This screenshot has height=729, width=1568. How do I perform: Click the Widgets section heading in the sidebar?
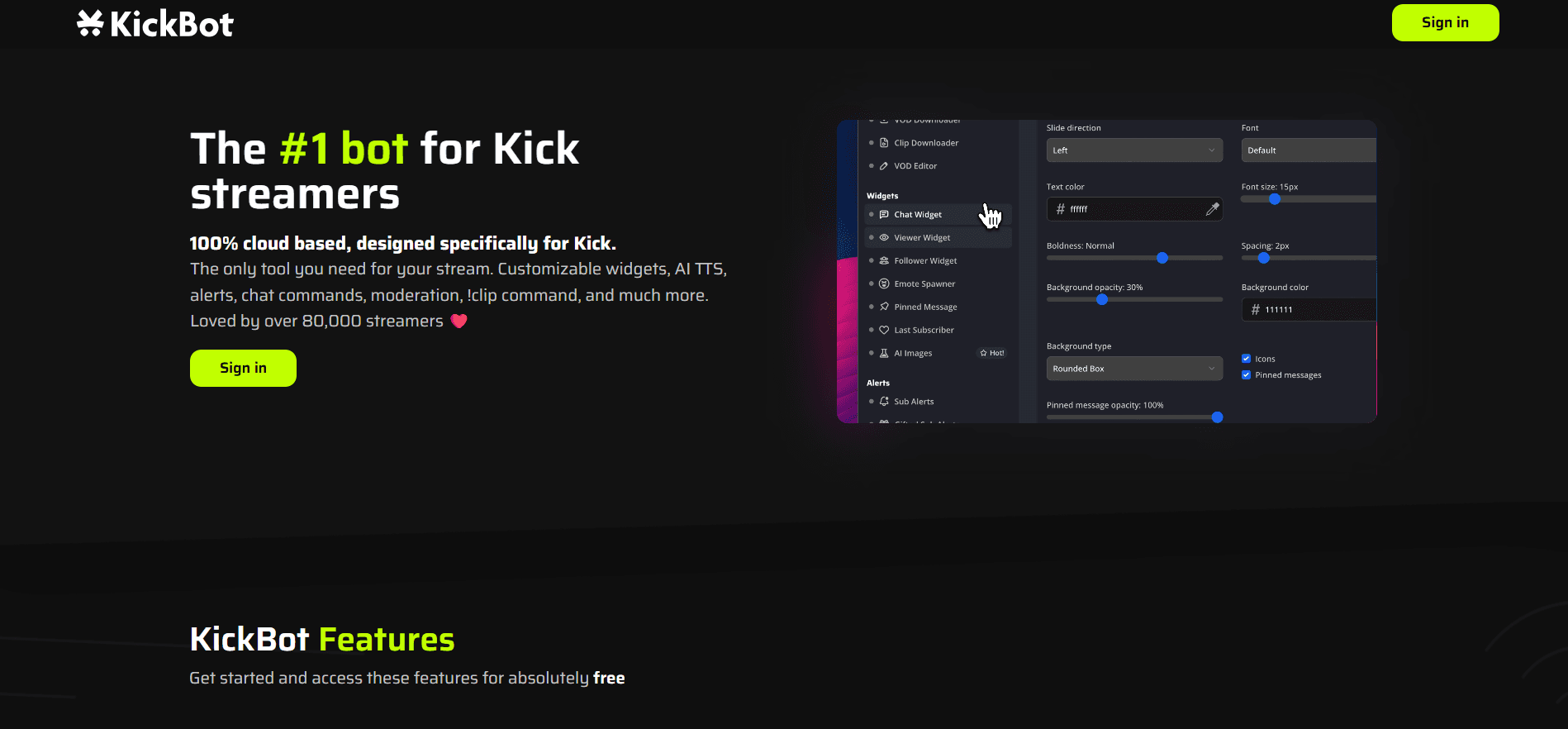(882, 196)
